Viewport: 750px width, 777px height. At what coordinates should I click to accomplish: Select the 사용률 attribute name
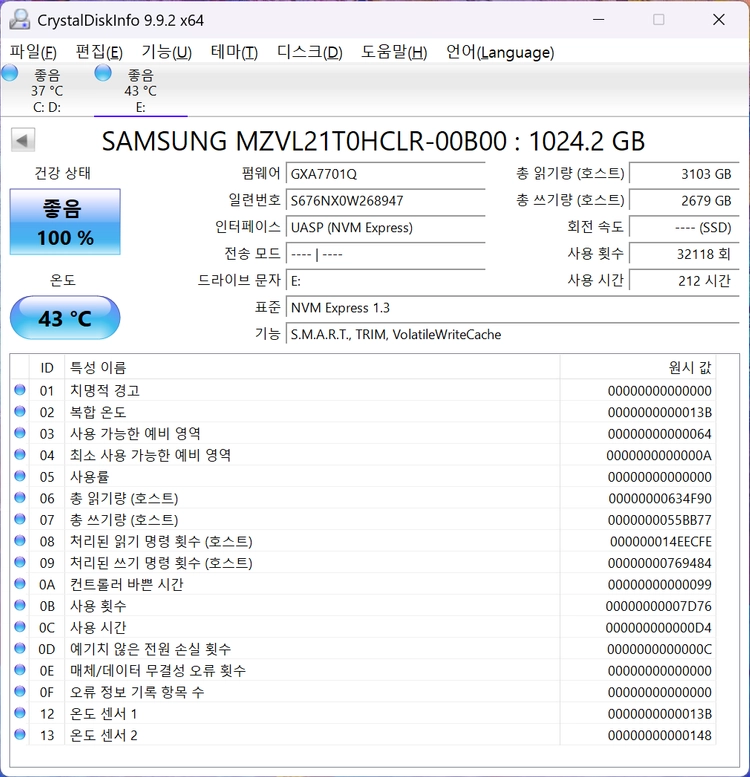tap(89, 477)
